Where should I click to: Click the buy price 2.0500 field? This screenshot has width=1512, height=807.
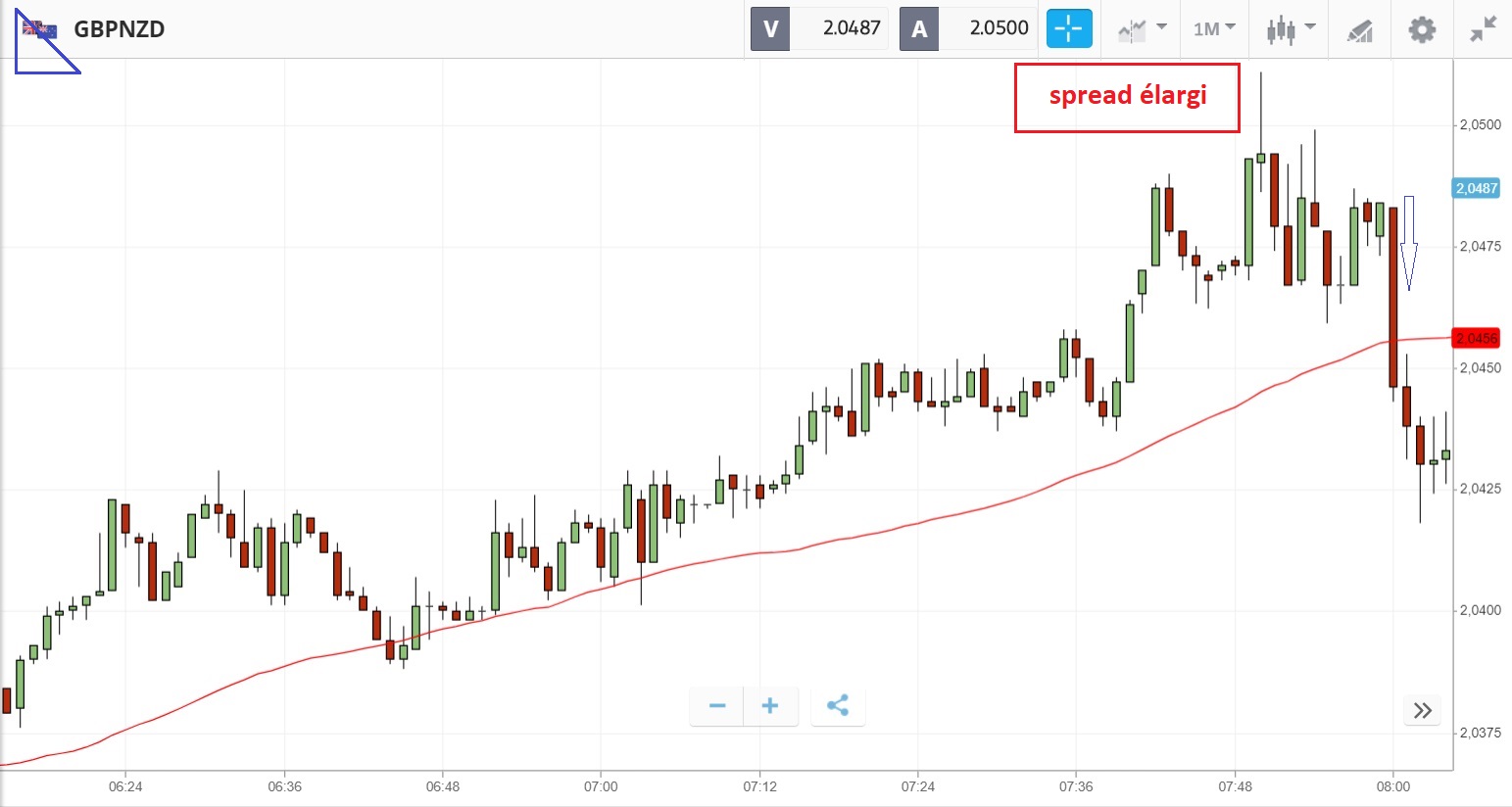pos(988,29)
